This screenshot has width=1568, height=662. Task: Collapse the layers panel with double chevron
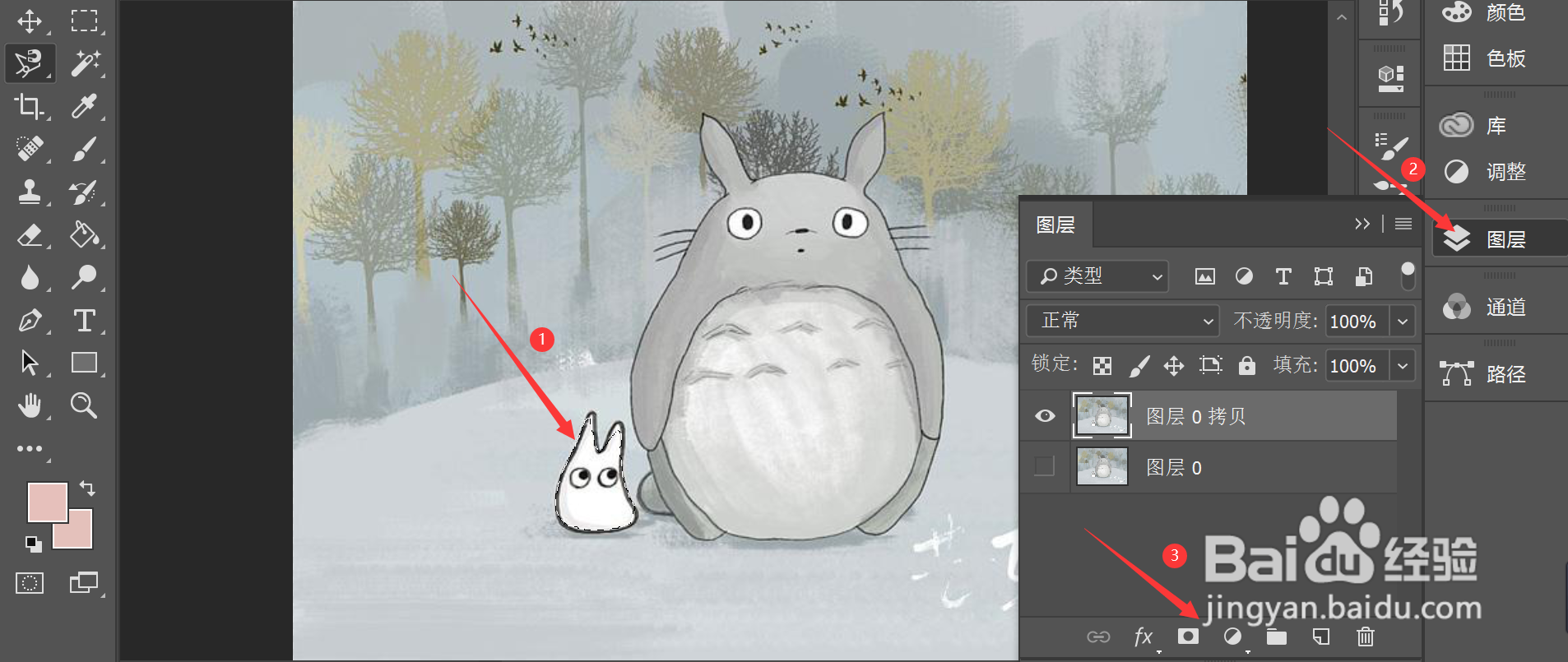[1362, 224]
